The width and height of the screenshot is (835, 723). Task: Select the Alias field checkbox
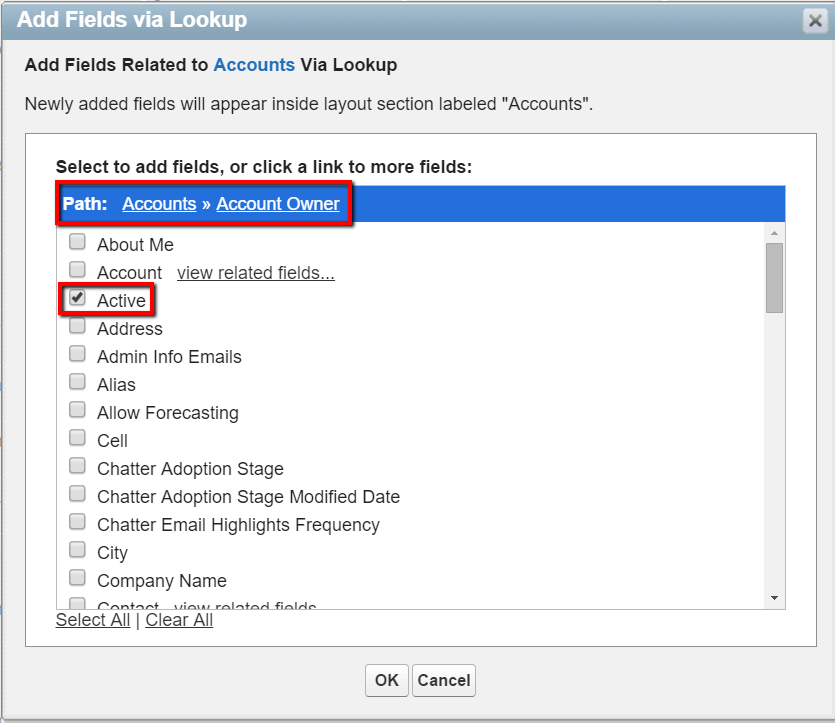coord(77,382)
